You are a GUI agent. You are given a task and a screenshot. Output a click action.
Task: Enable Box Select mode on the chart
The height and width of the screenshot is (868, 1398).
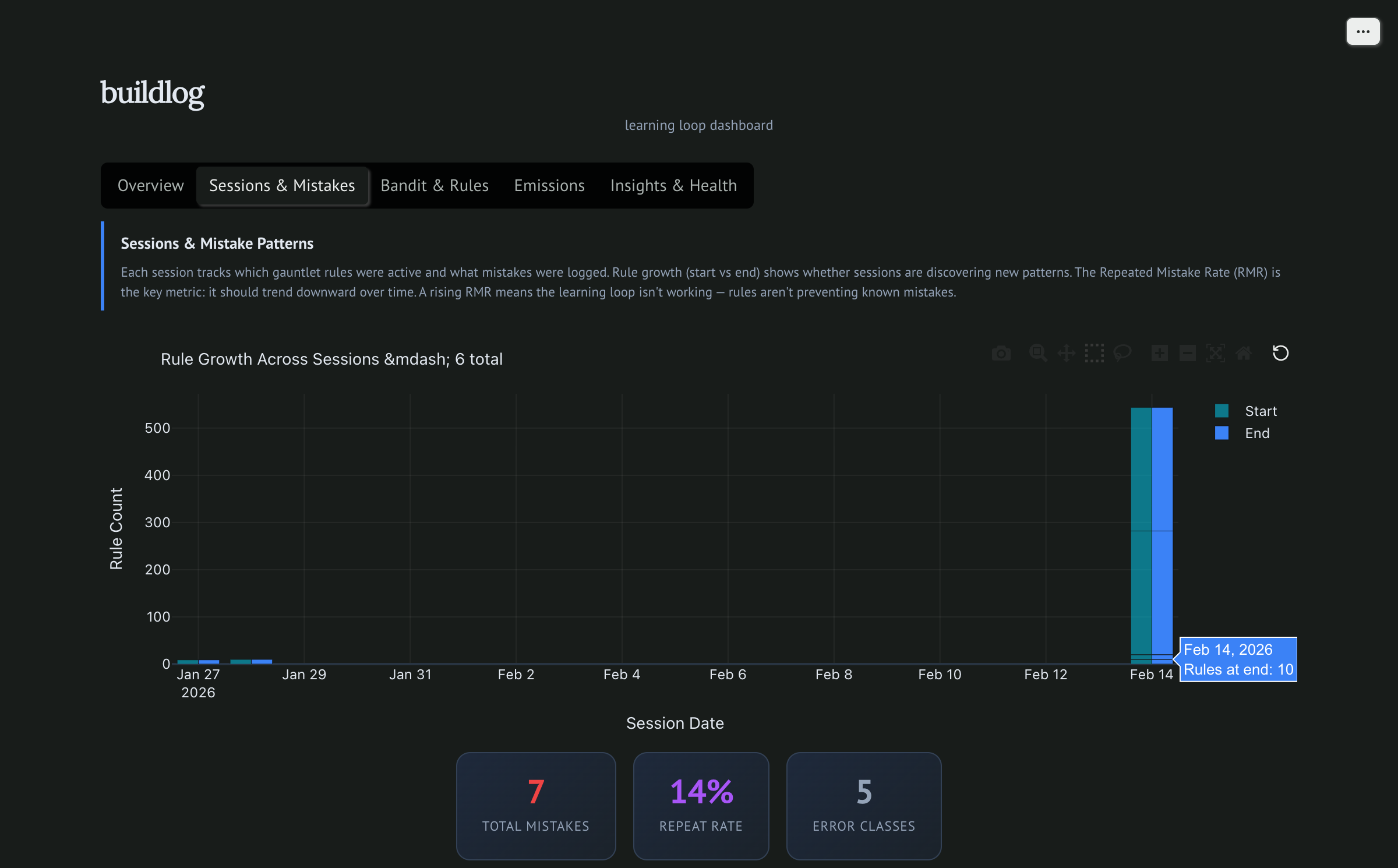1094,353
